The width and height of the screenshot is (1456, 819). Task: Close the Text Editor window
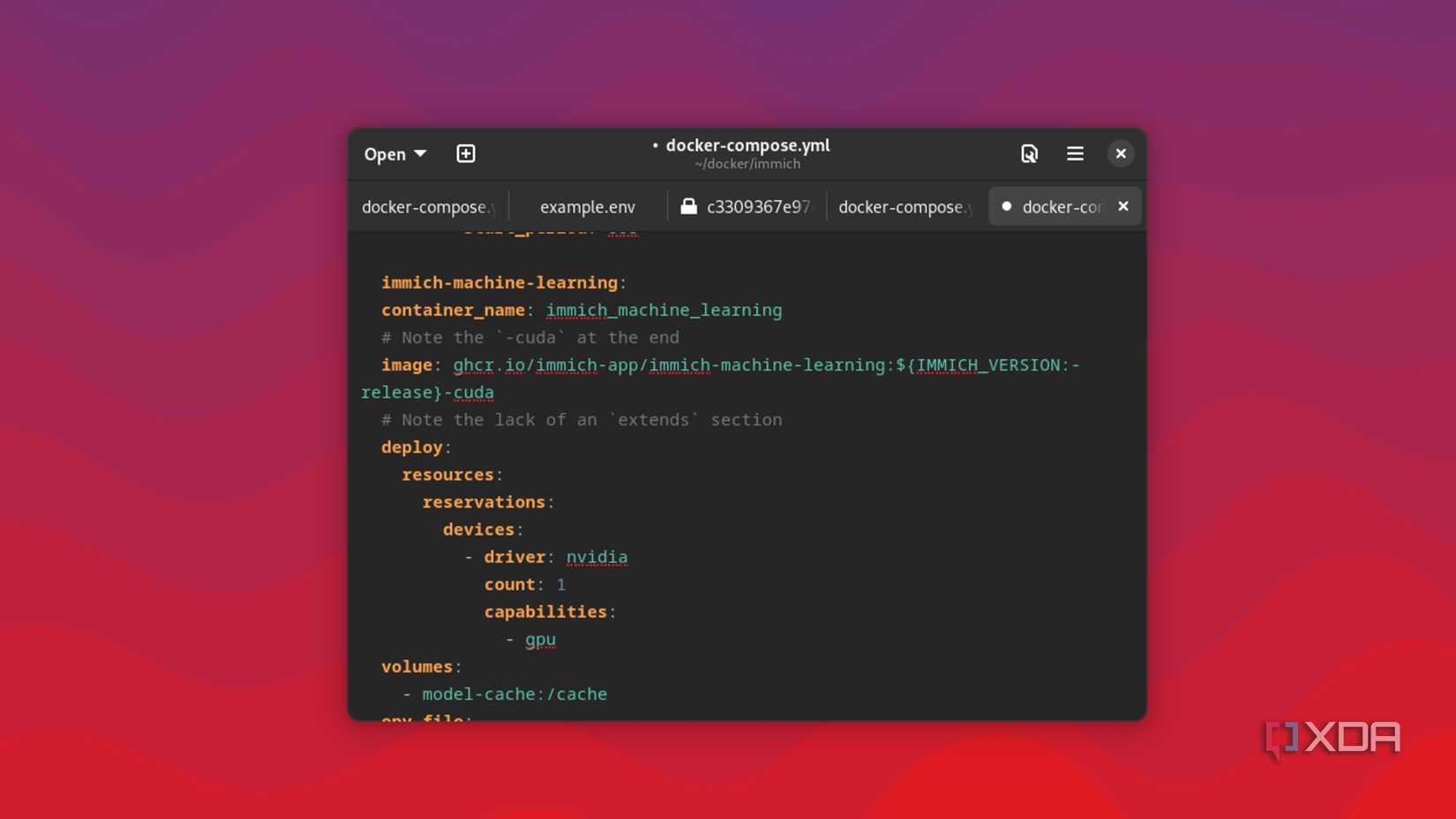1121,153
